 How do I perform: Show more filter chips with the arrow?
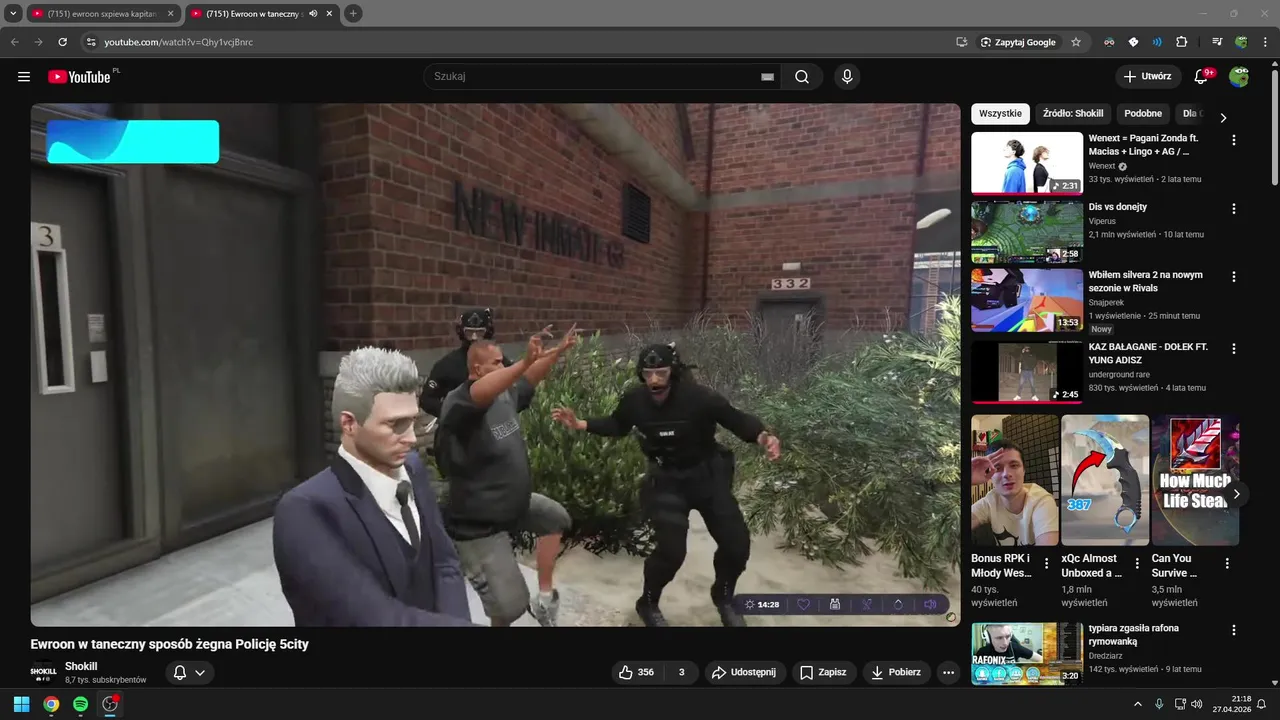[1222, 118]
